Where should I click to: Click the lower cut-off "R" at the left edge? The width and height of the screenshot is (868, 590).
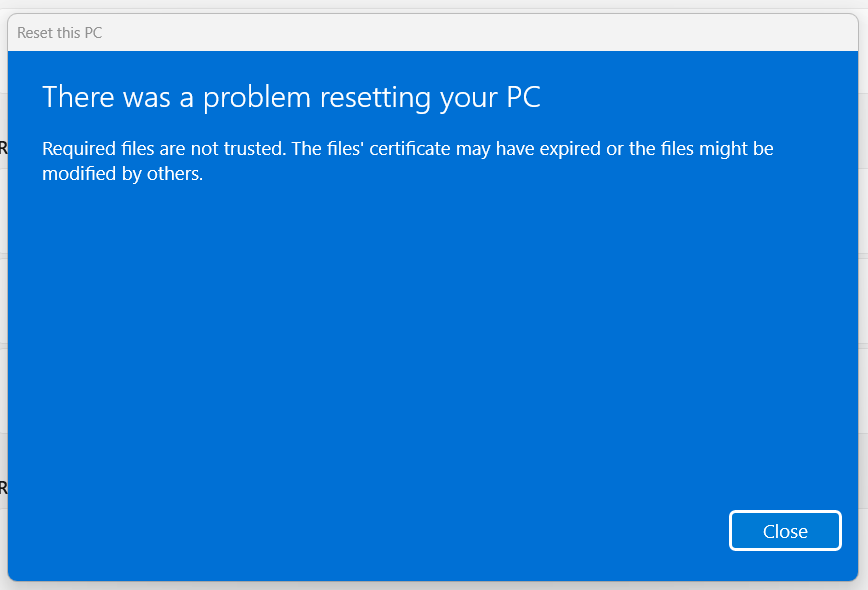click(x=3, y=488)
